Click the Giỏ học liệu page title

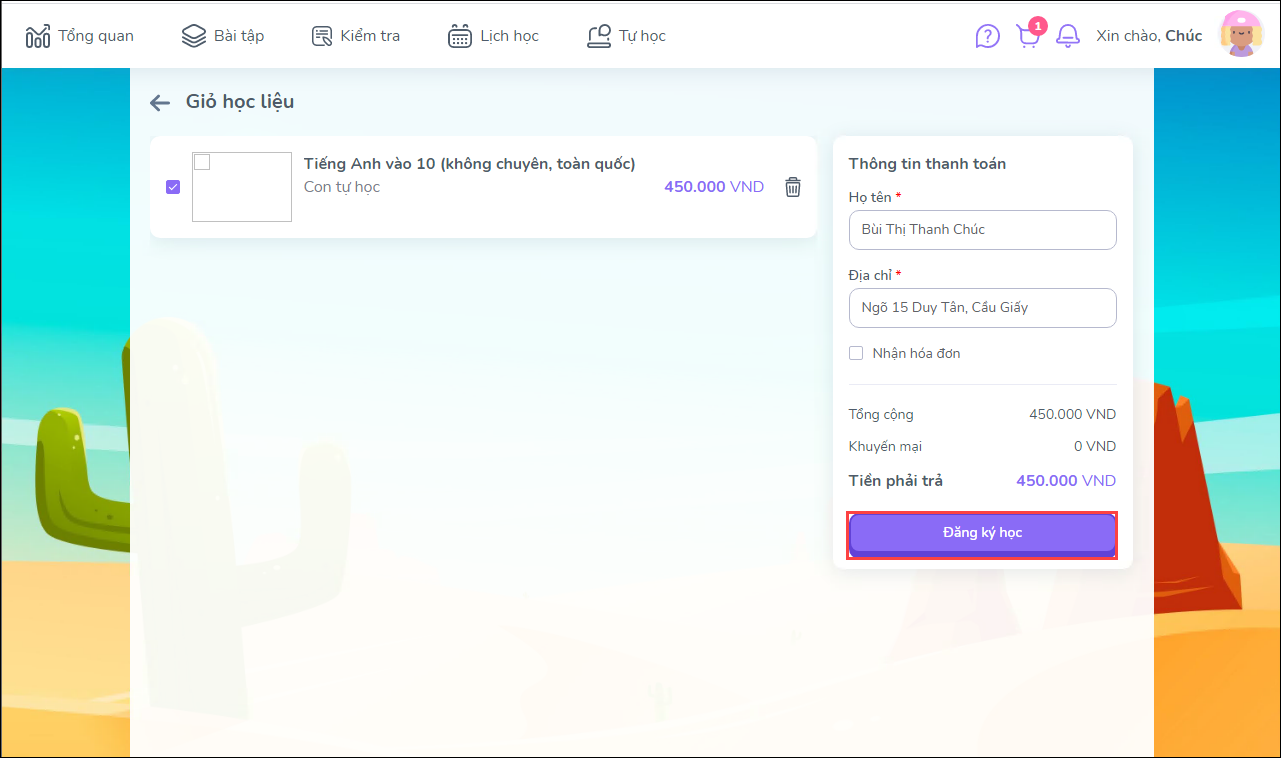pos(240,102)
